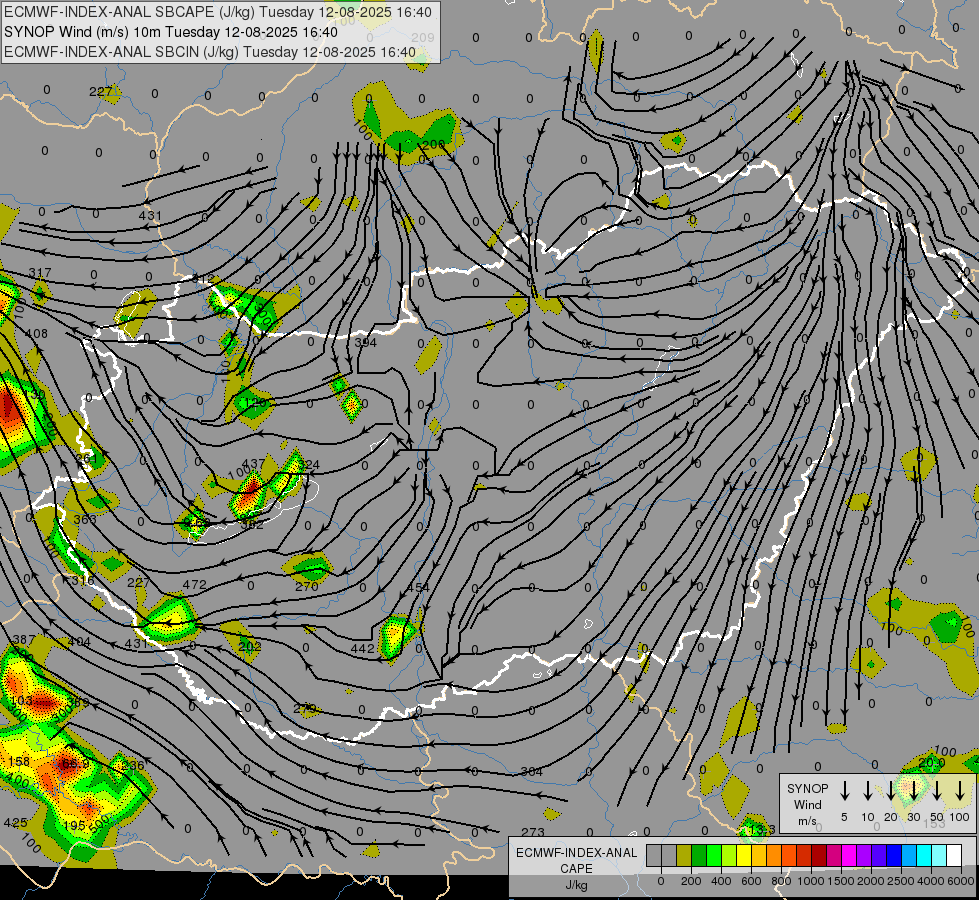Click legend tick label 400

click(x=721, y=881)
